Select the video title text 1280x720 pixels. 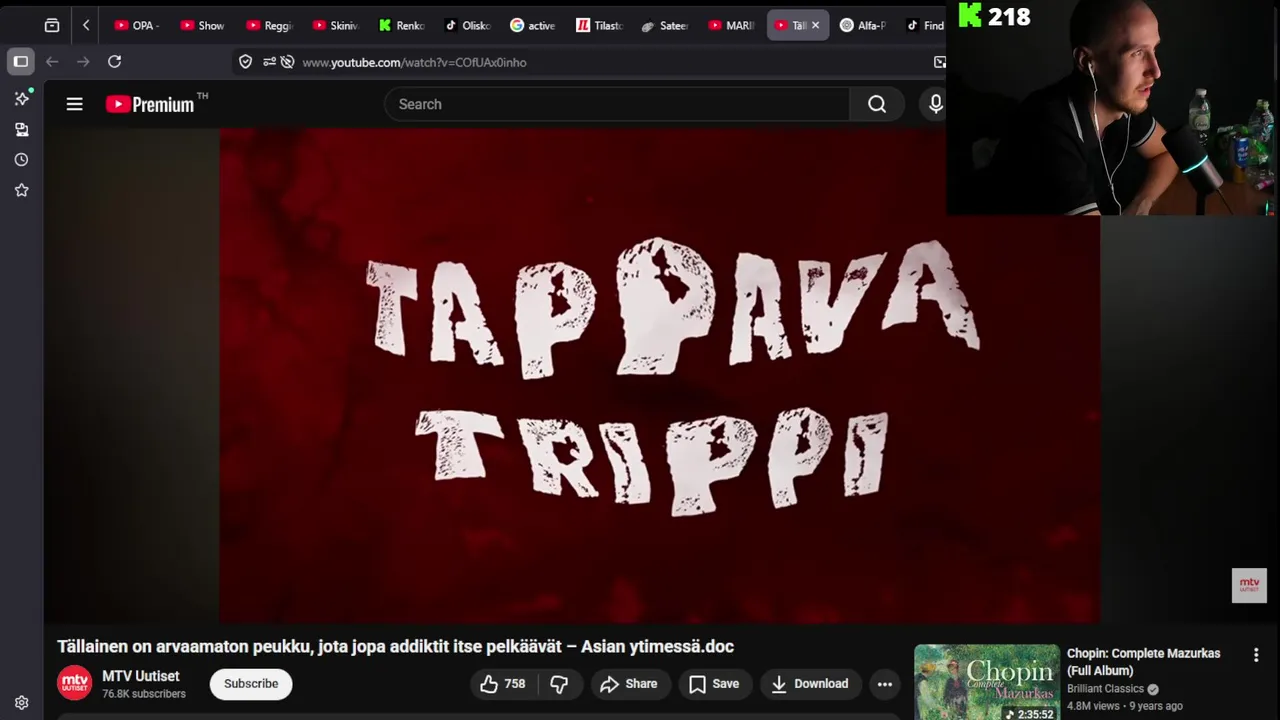(395, 647)
